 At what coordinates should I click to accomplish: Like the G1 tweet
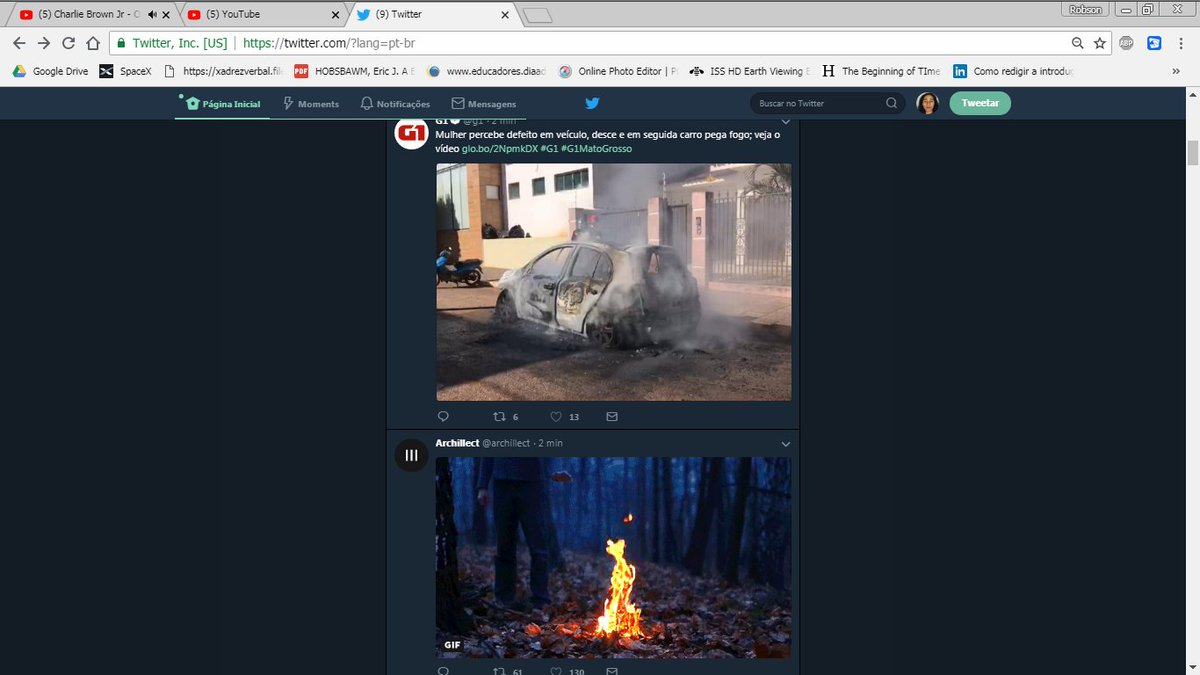point(556,417)
